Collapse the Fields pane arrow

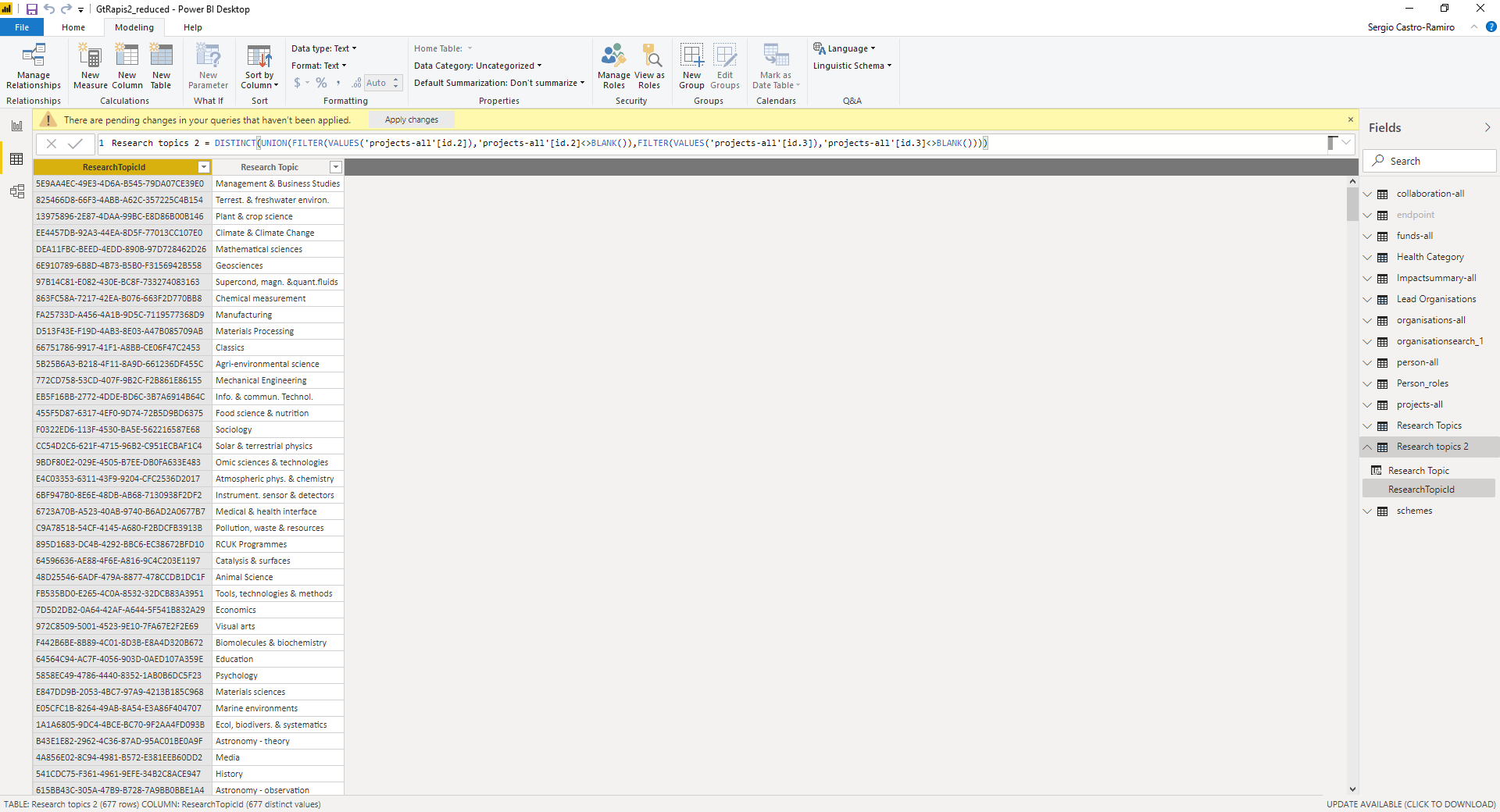pos(1487,127)
